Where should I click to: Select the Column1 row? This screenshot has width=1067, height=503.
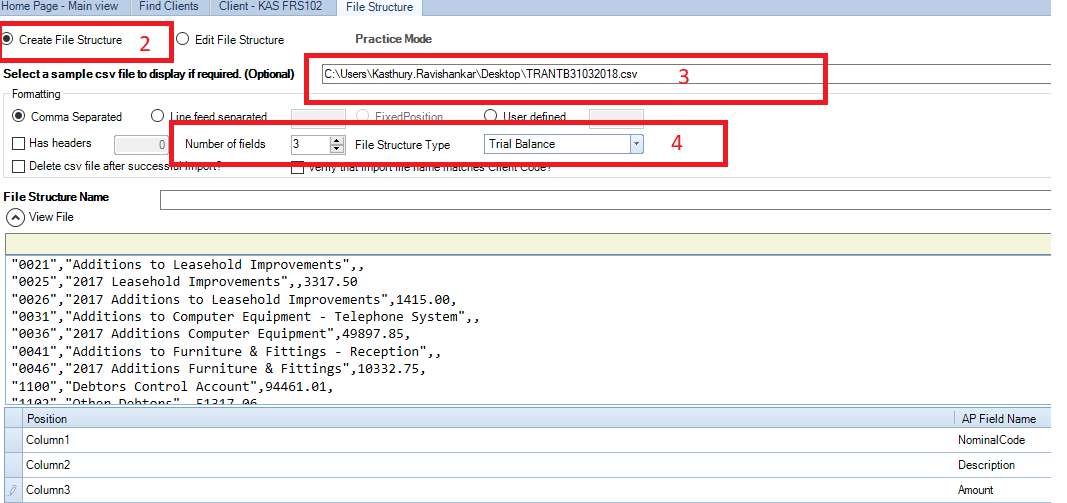point(527,440)
